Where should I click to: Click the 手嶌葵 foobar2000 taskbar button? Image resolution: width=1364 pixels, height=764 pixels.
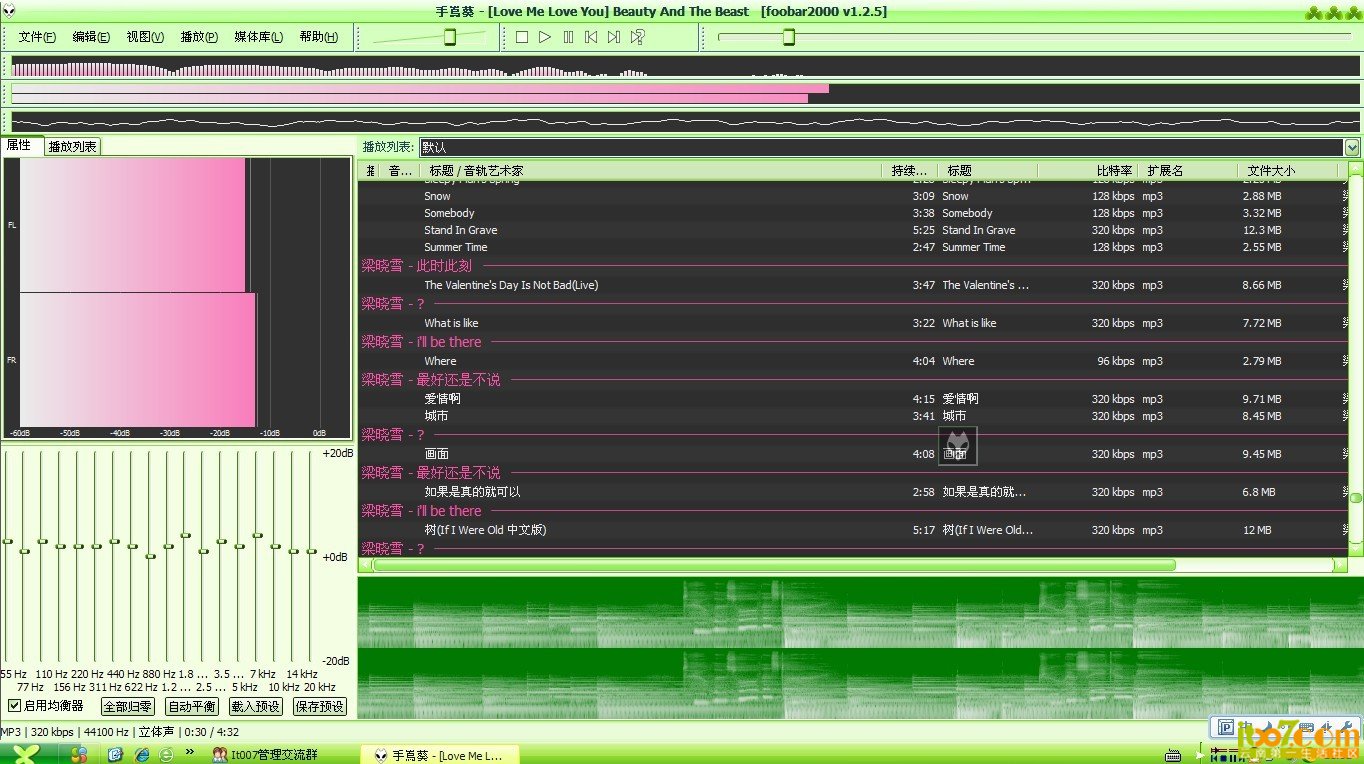point(439,755)
